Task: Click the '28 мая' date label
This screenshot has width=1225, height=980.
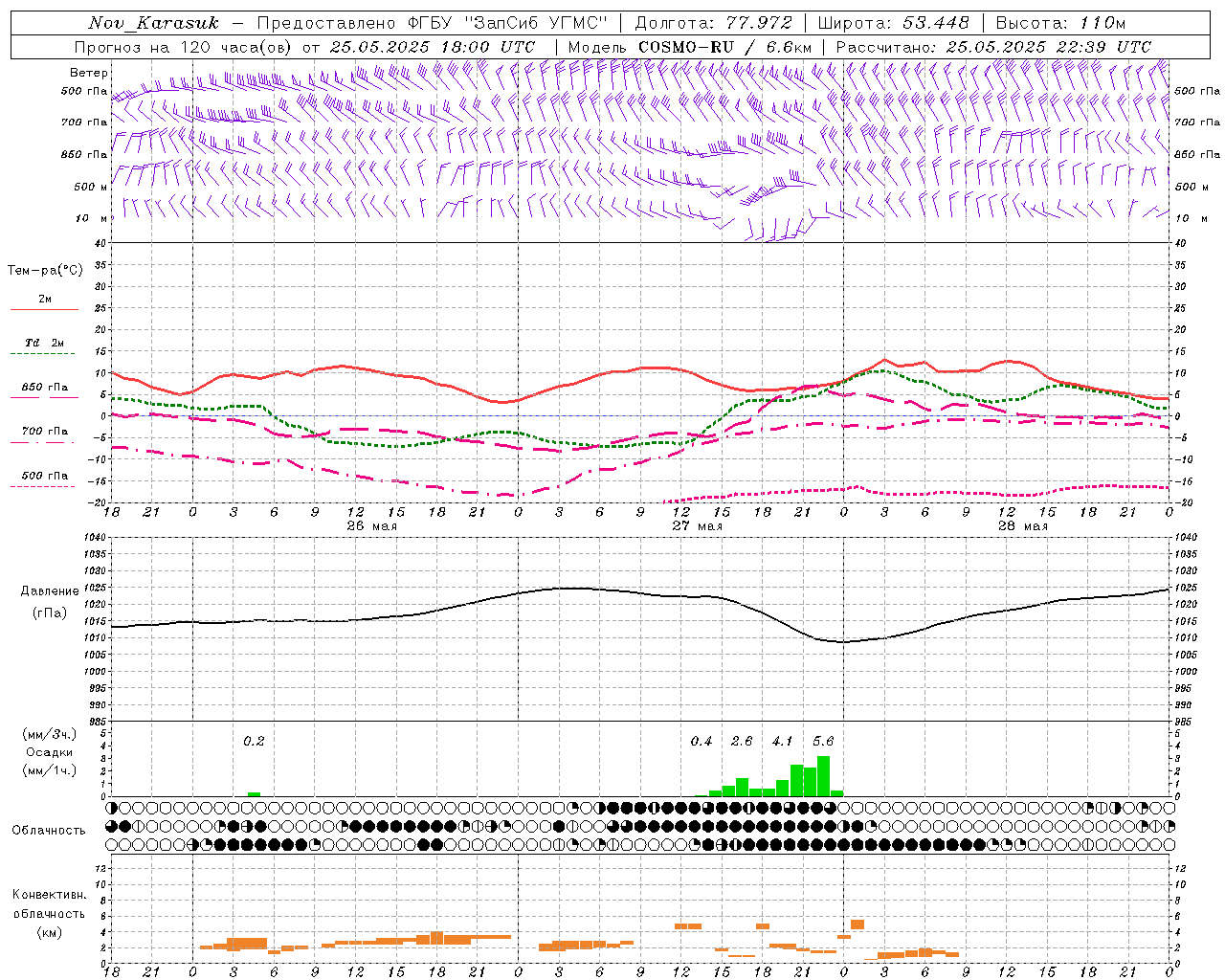Action: point(1023,526)
